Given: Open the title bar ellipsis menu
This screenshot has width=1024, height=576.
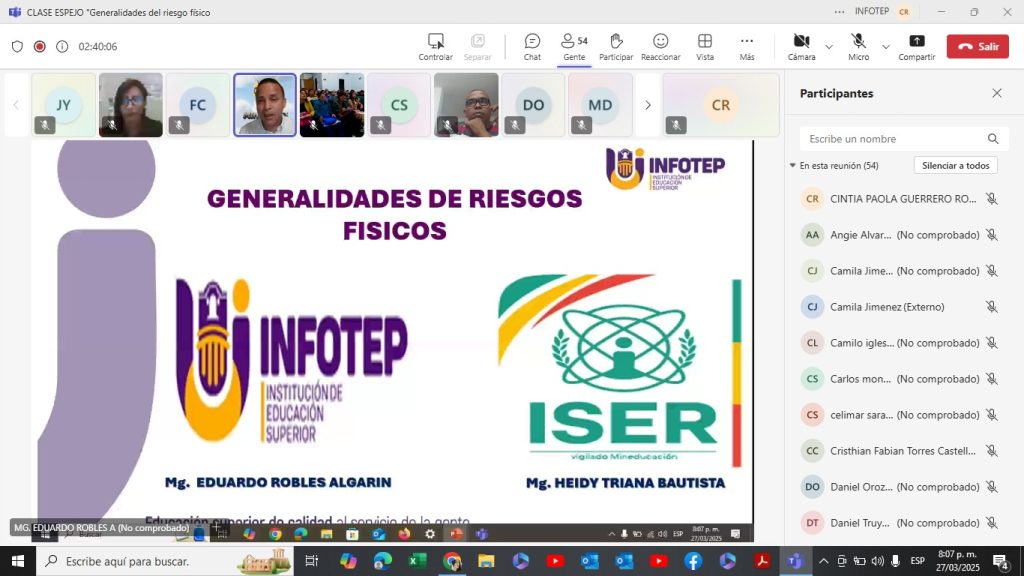Looking at the screenshot, I should (x=839, y=12).
